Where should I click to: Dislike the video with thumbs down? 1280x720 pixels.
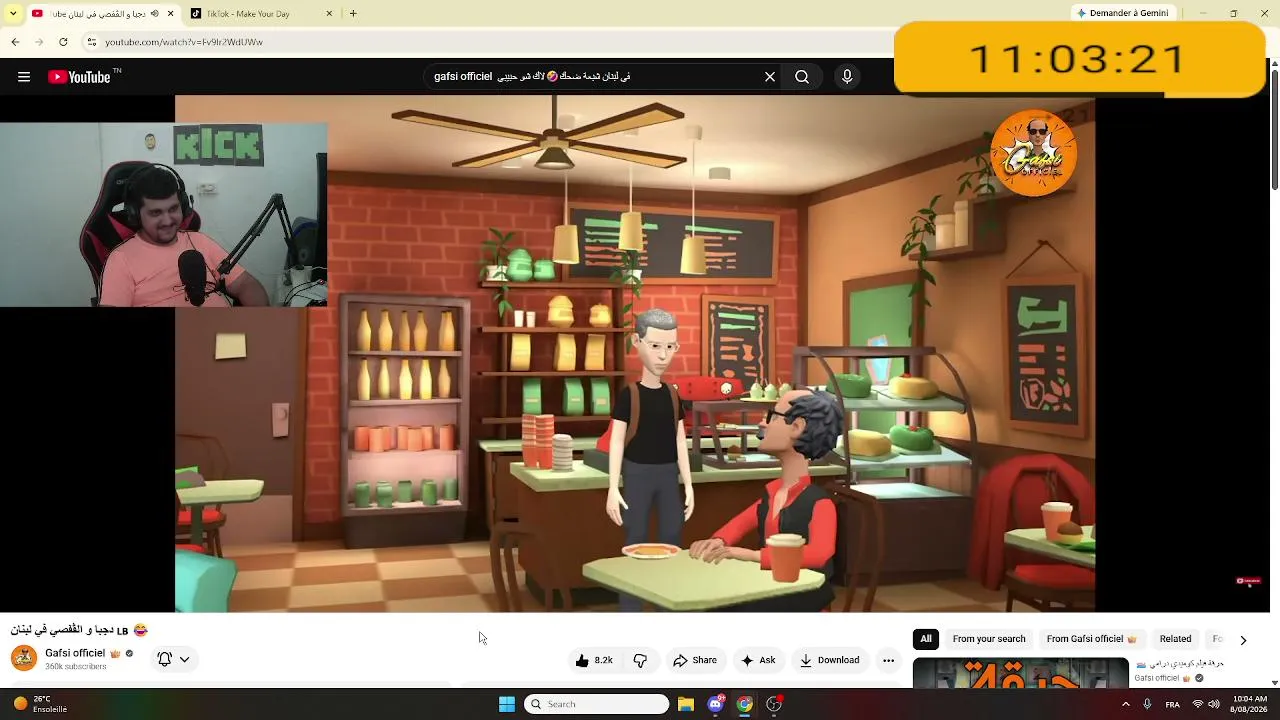(640, 660)
